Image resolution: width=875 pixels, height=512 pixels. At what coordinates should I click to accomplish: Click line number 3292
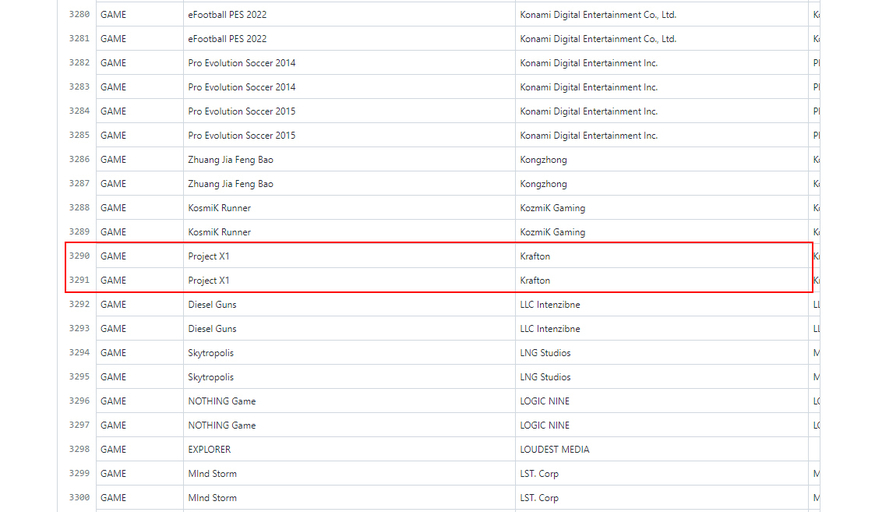79,304
